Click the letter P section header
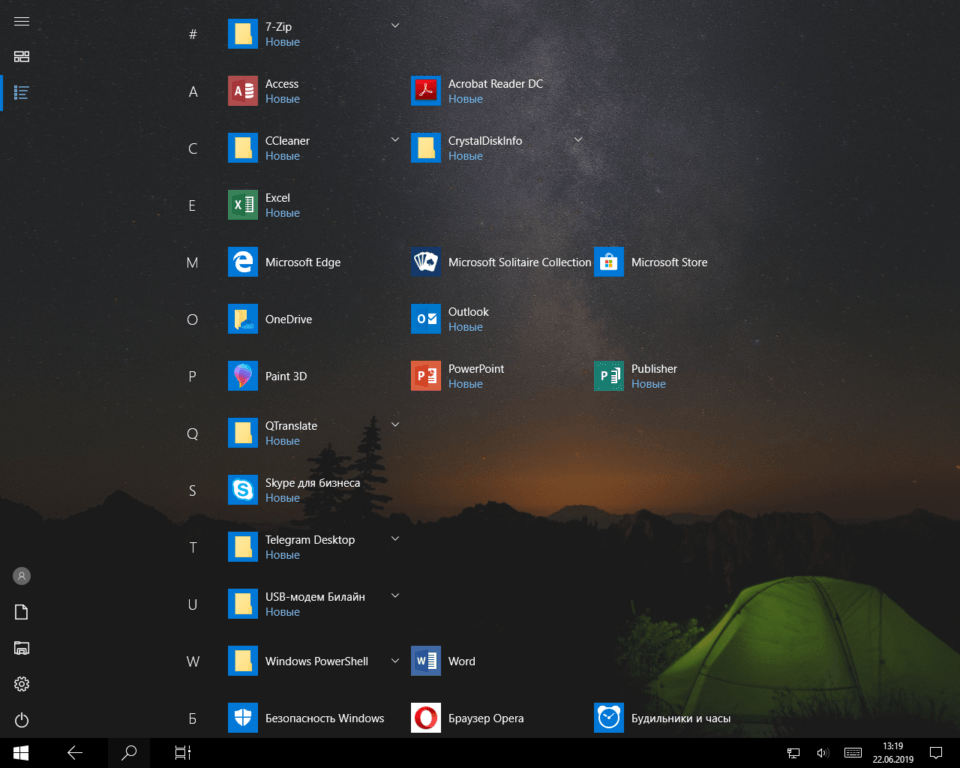This screenshot has height=768, width=960. [x=192, y=377]
